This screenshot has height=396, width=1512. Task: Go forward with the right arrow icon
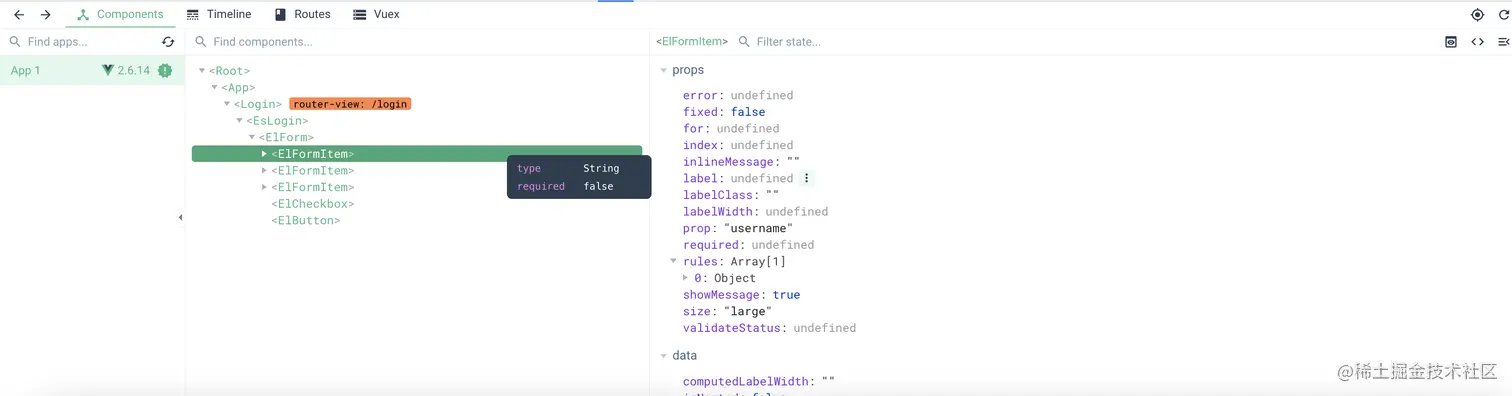pos(45,15)
